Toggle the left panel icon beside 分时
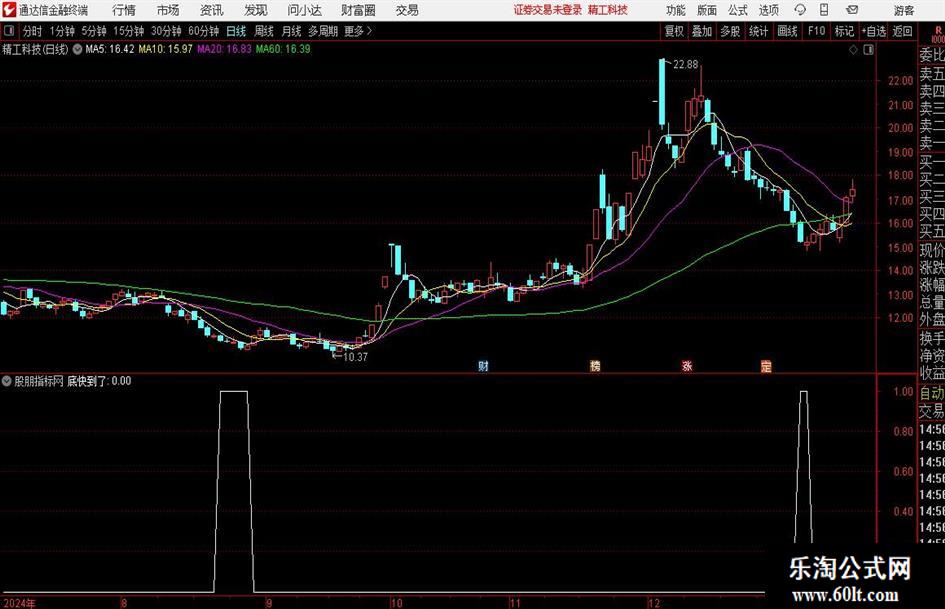 [9, 31]
